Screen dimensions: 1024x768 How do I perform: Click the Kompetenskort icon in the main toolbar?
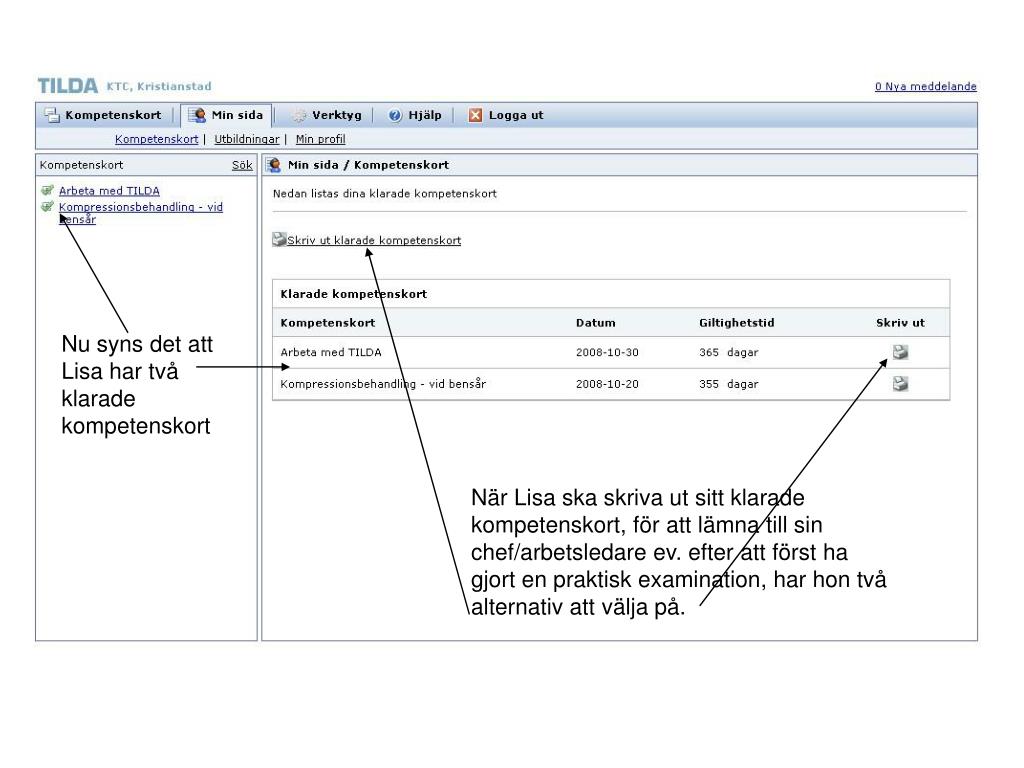tap(52, 116)
